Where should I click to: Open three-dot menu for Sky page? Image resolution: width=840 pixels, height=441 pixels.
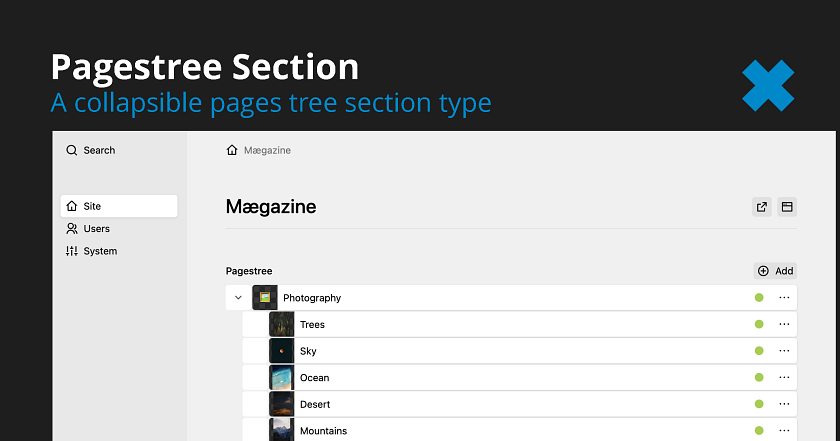point(784,351)
